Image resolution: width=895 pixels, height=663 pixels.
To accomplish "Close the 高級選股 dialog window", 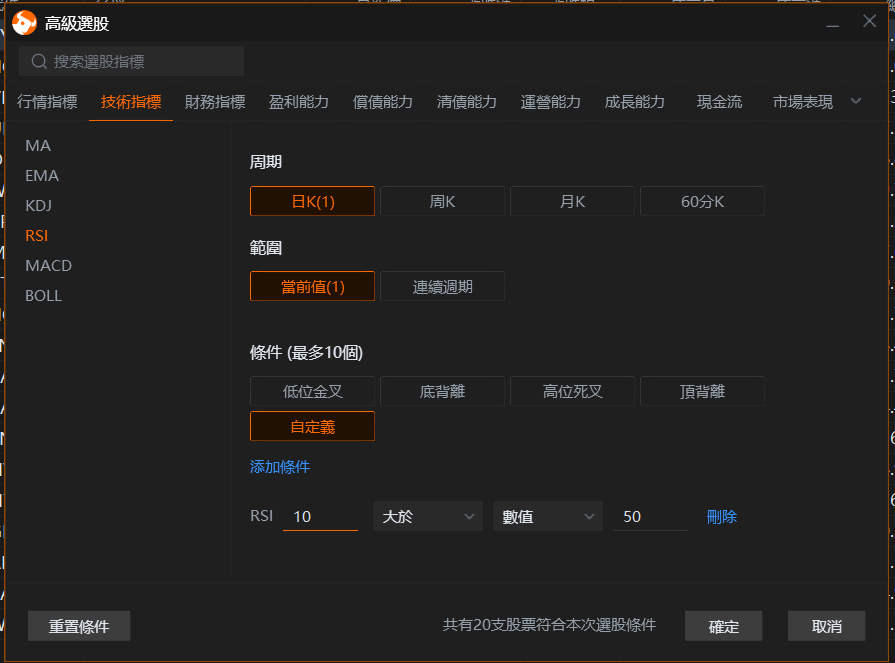I will 869,21.
